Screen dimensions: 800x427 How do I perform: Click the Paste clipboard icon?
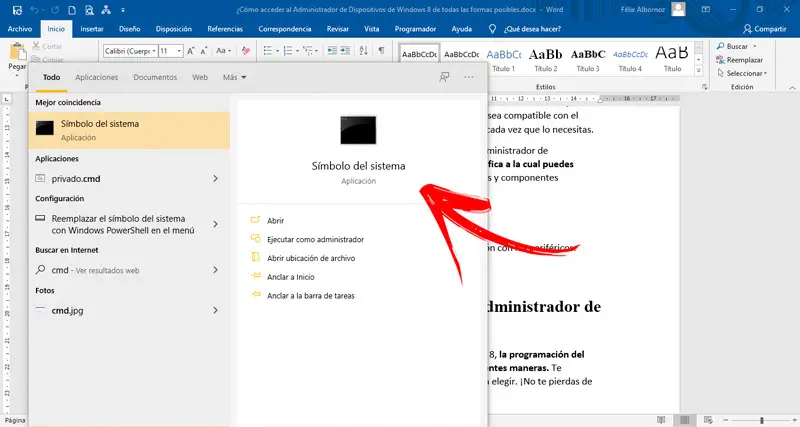[17, 53]
